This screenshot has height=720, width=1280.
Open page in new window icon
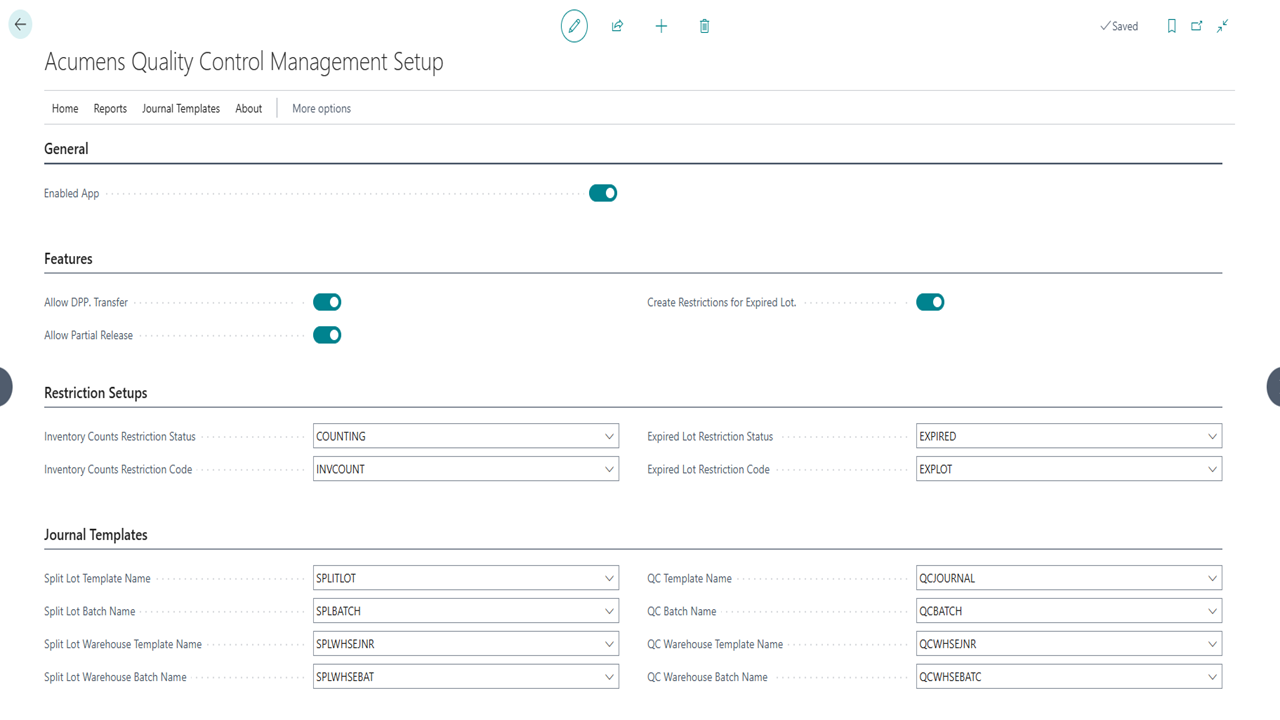pos(1196,26)
